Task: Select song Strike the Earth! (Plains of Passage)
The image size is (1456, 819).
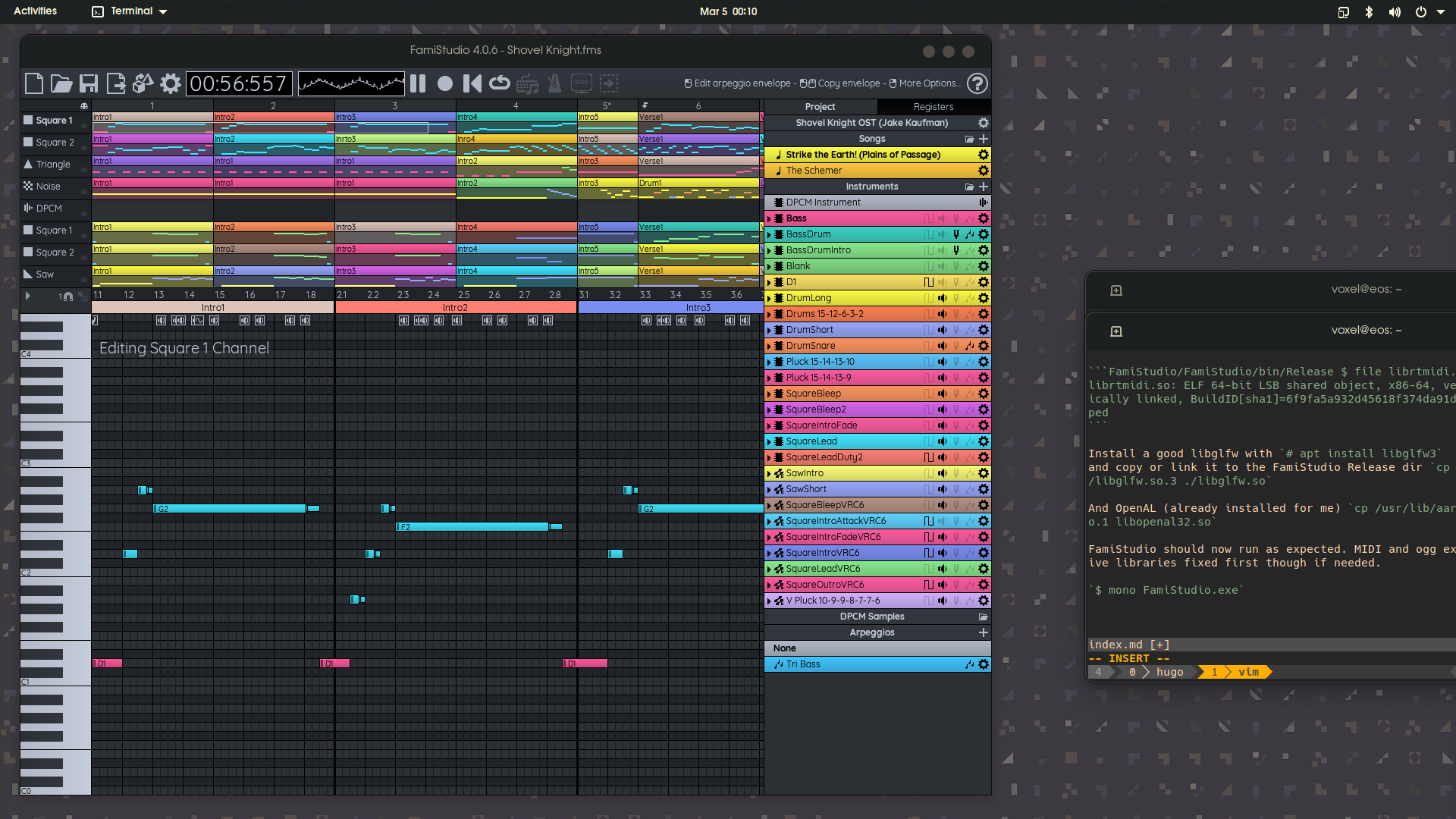Action: point(877,155)
